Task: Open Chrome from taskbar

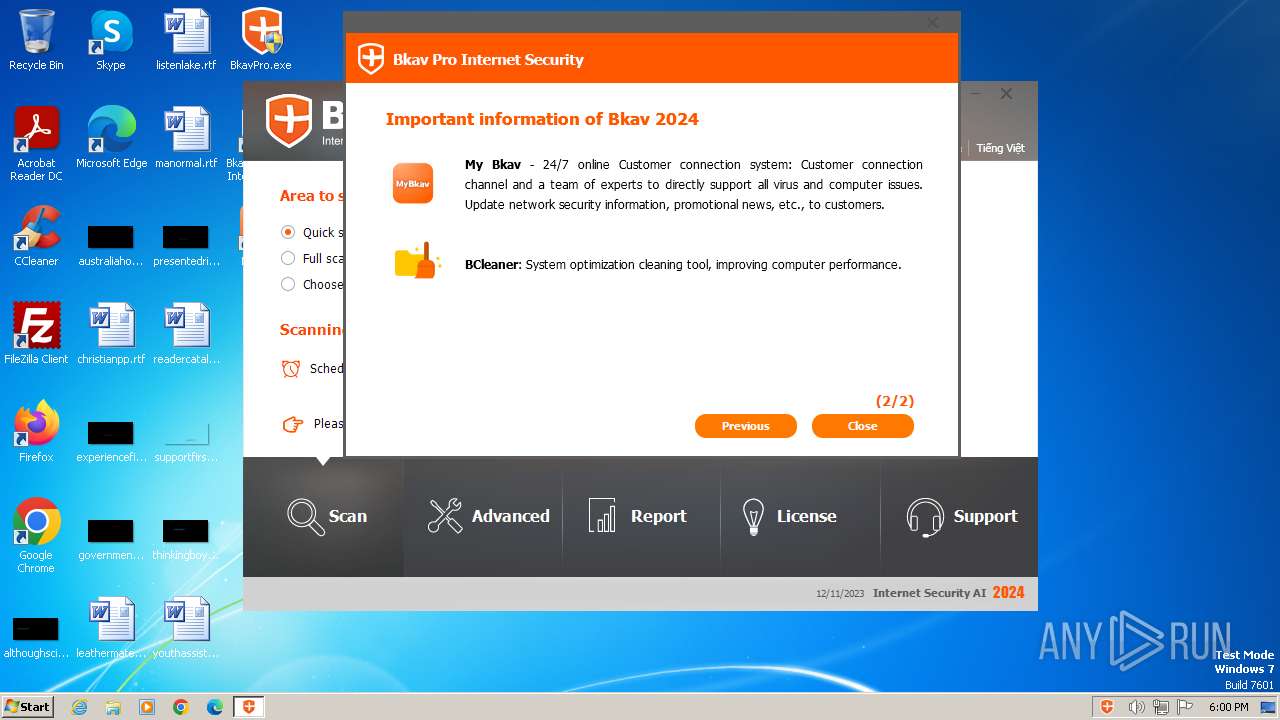Action: [x=181, y=707]
